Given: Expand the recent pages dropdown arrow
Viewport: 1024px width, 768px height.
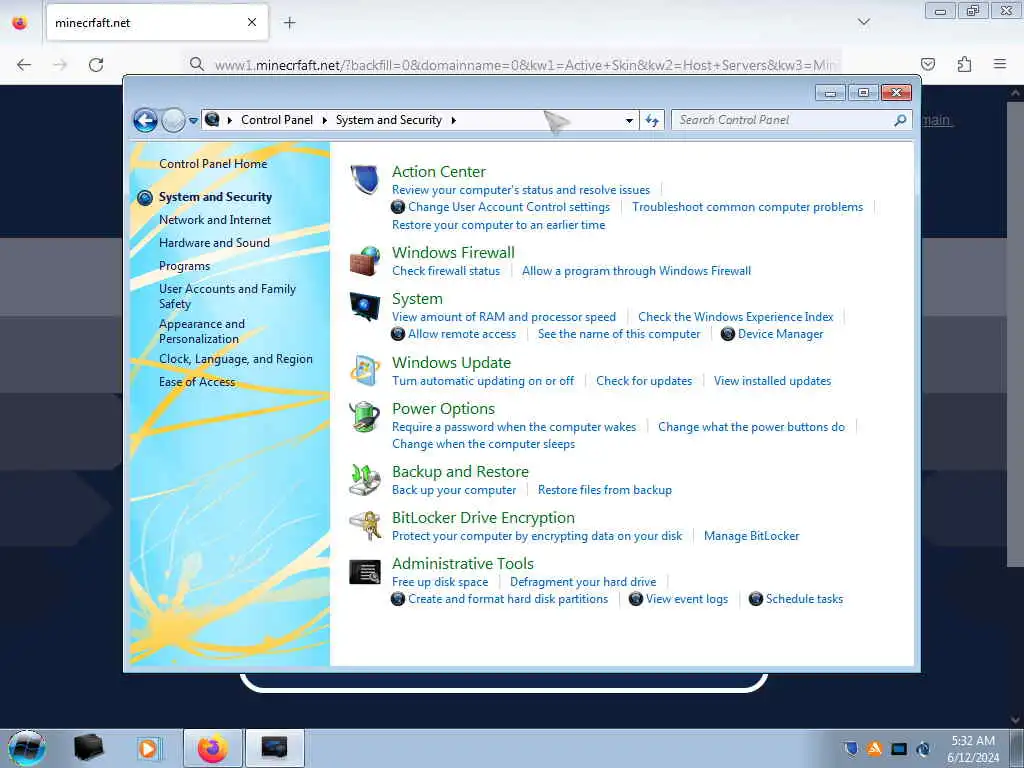Looking at the screenshot, I should 193,121.
